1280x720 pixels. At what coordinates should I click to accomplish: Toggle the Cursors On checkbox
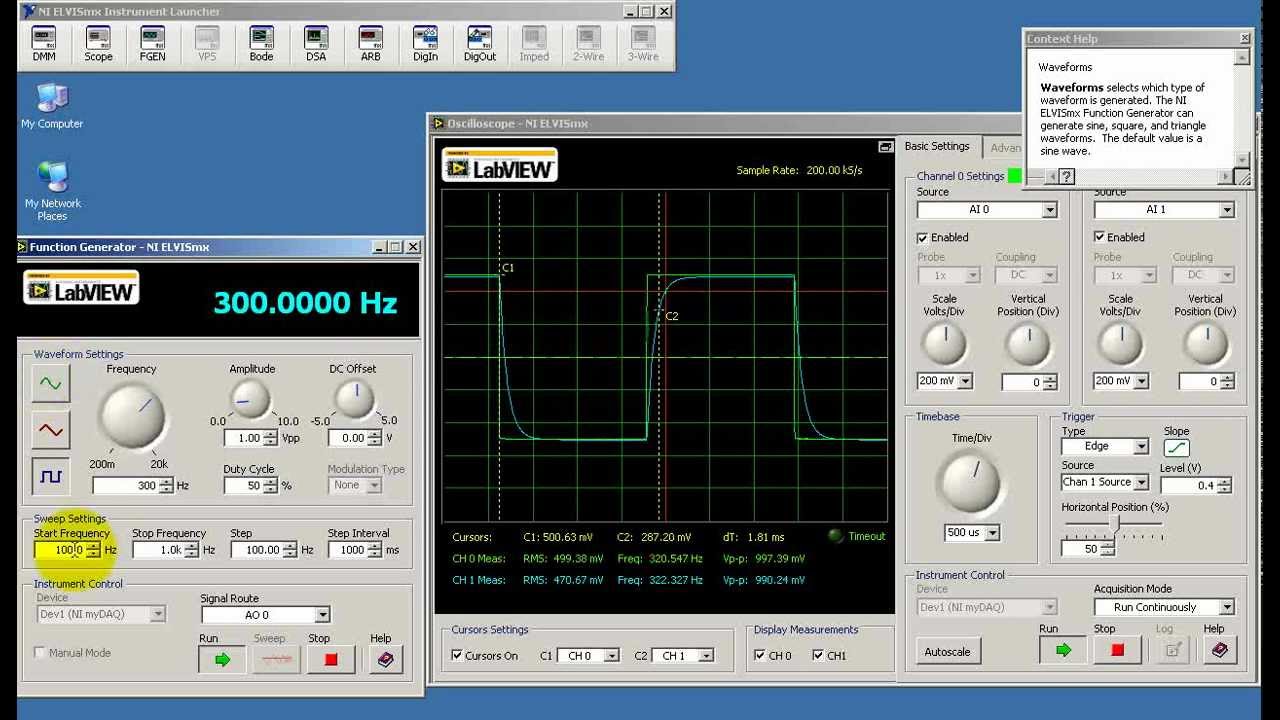[x=457, y=656]
